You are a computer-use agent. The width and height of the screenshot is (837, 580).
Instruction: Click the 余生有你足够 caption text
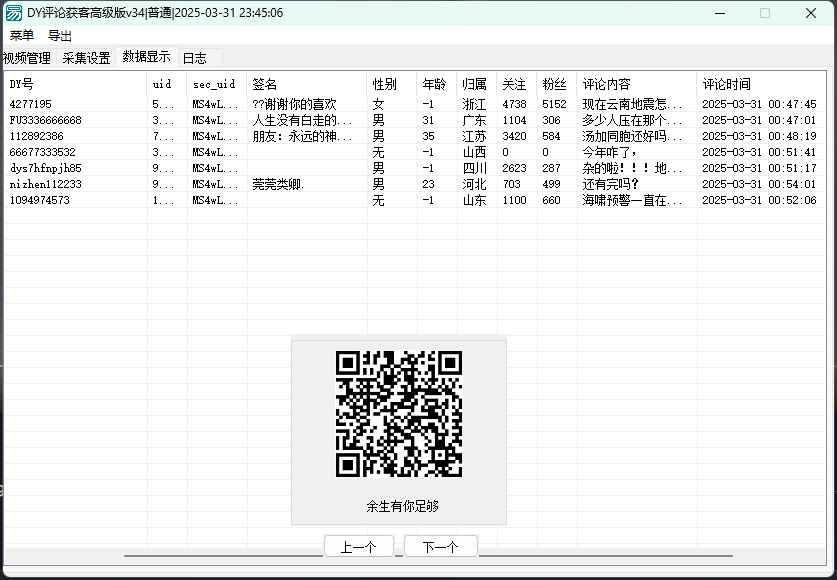(x=402, y=506)
